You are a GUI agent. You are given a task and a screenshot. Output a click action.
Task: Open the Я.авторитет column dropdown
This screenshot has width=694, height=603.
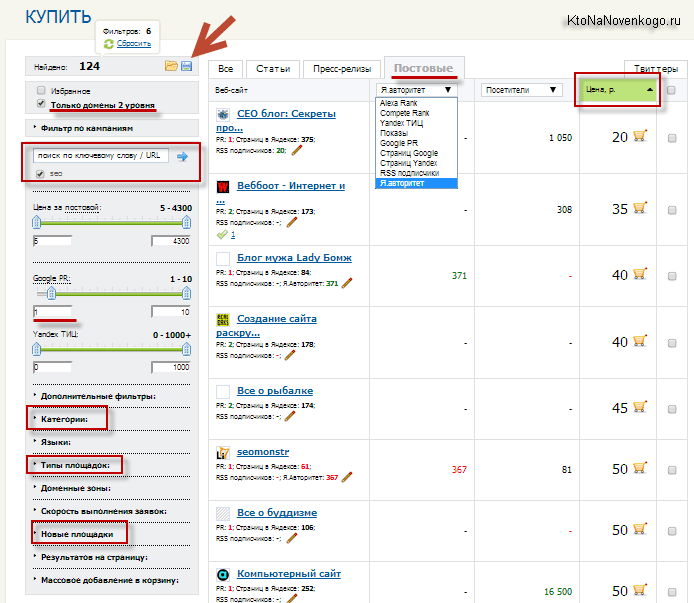(416, 90)
